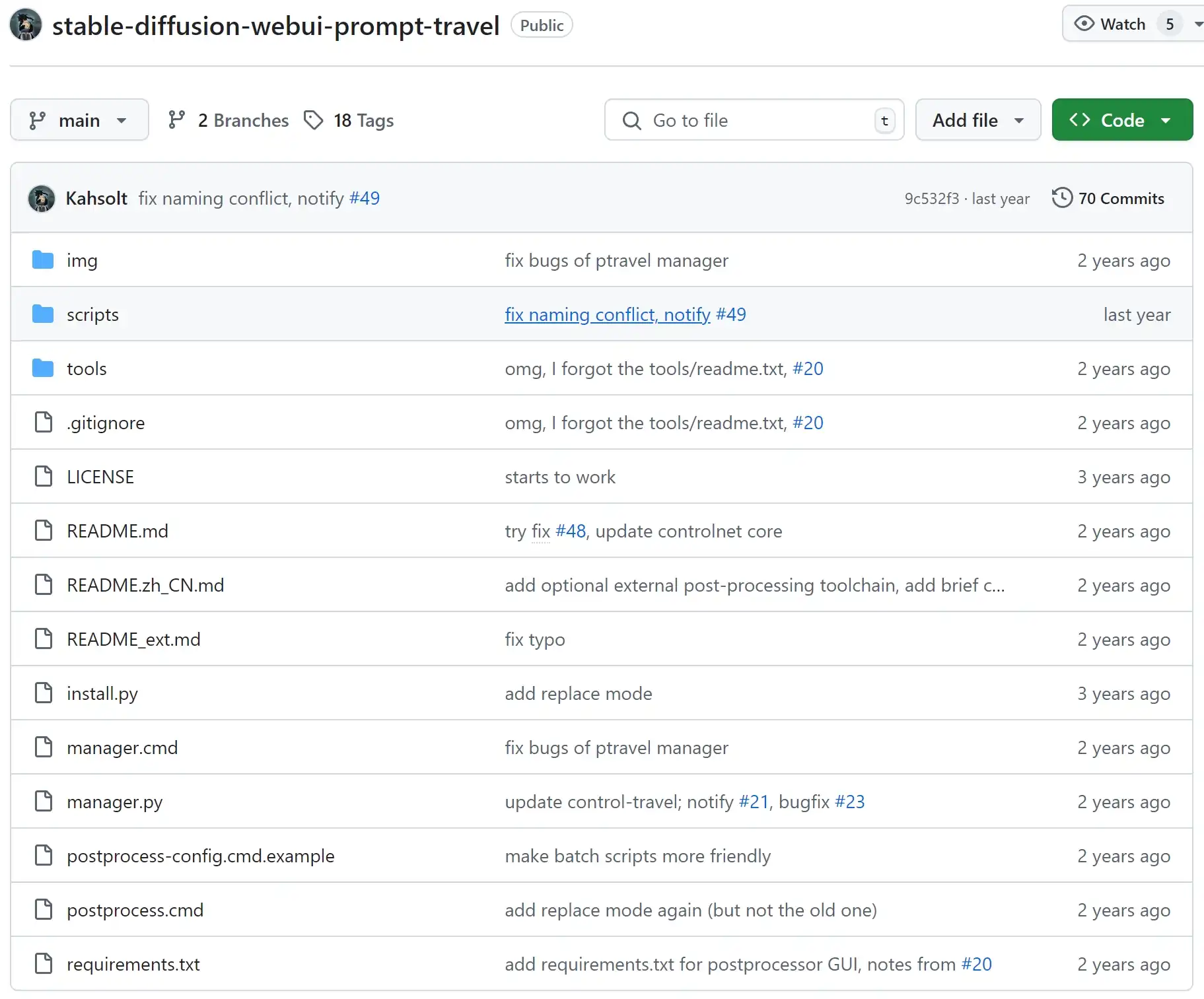
Task: Open issue #20 in requirements.txt commit message
Action: [x=977, y=964]
